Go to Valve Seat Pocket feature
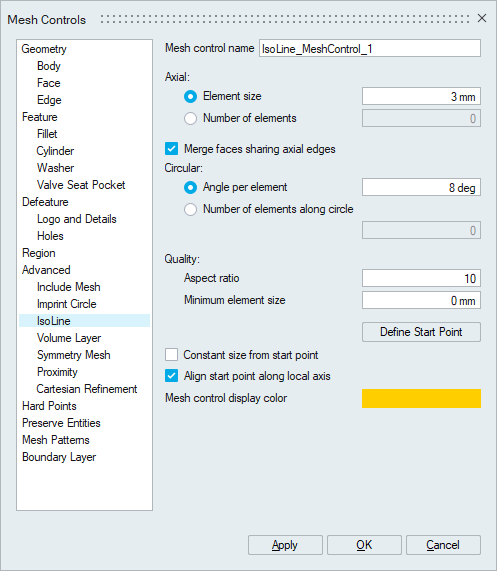 [x=81, y=185]
